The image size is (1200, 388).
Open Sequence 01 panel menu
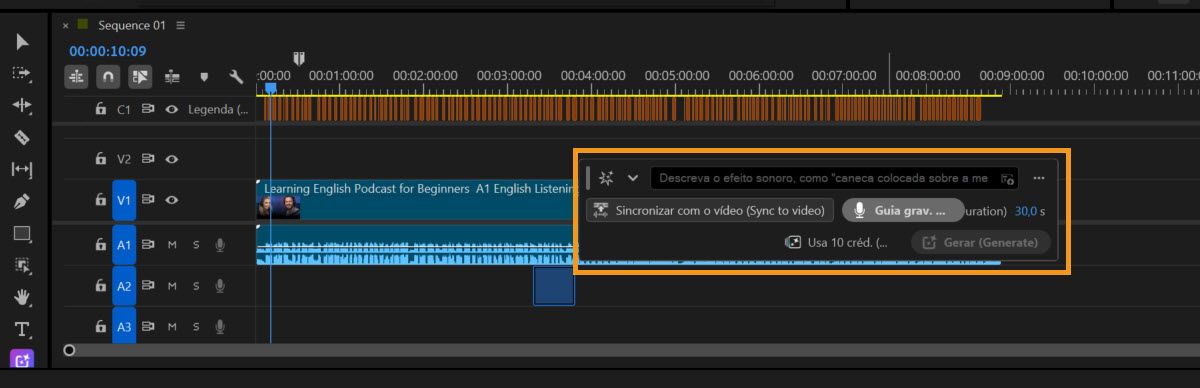[180, 25]
